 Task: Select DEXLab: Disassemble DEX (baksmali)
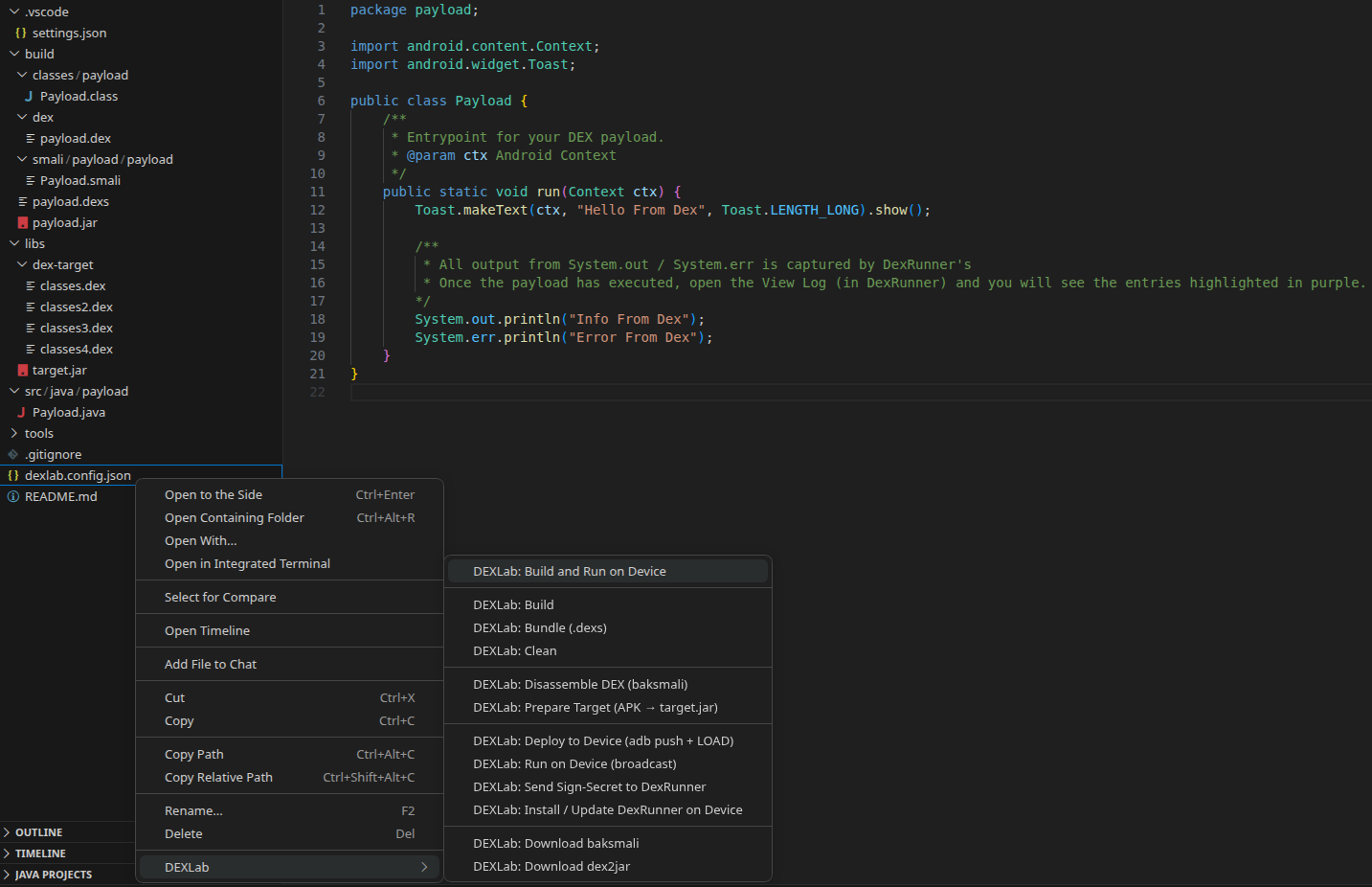point(608,684)
